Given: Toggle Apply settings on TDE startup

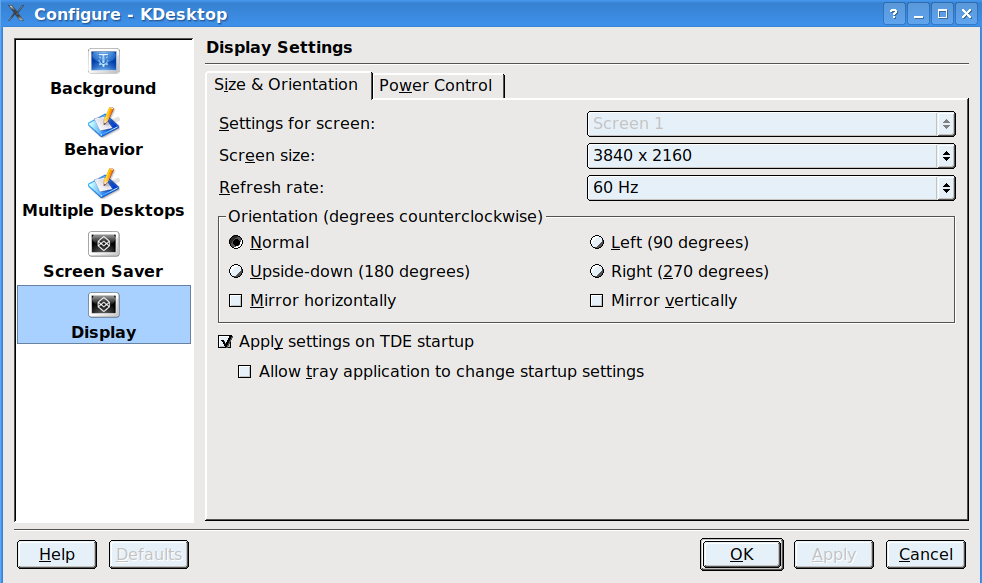Looking at the screenshot, I should point(225,342).
